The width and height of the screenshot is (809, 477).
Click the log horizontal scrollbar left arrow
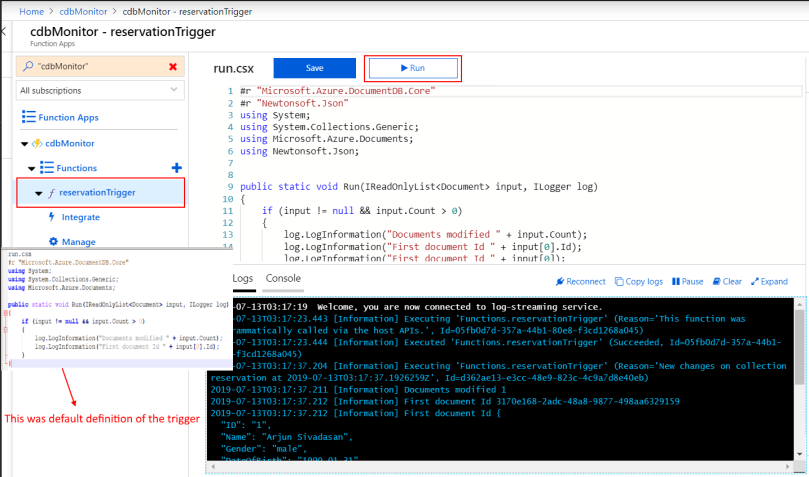pos(213,467)
